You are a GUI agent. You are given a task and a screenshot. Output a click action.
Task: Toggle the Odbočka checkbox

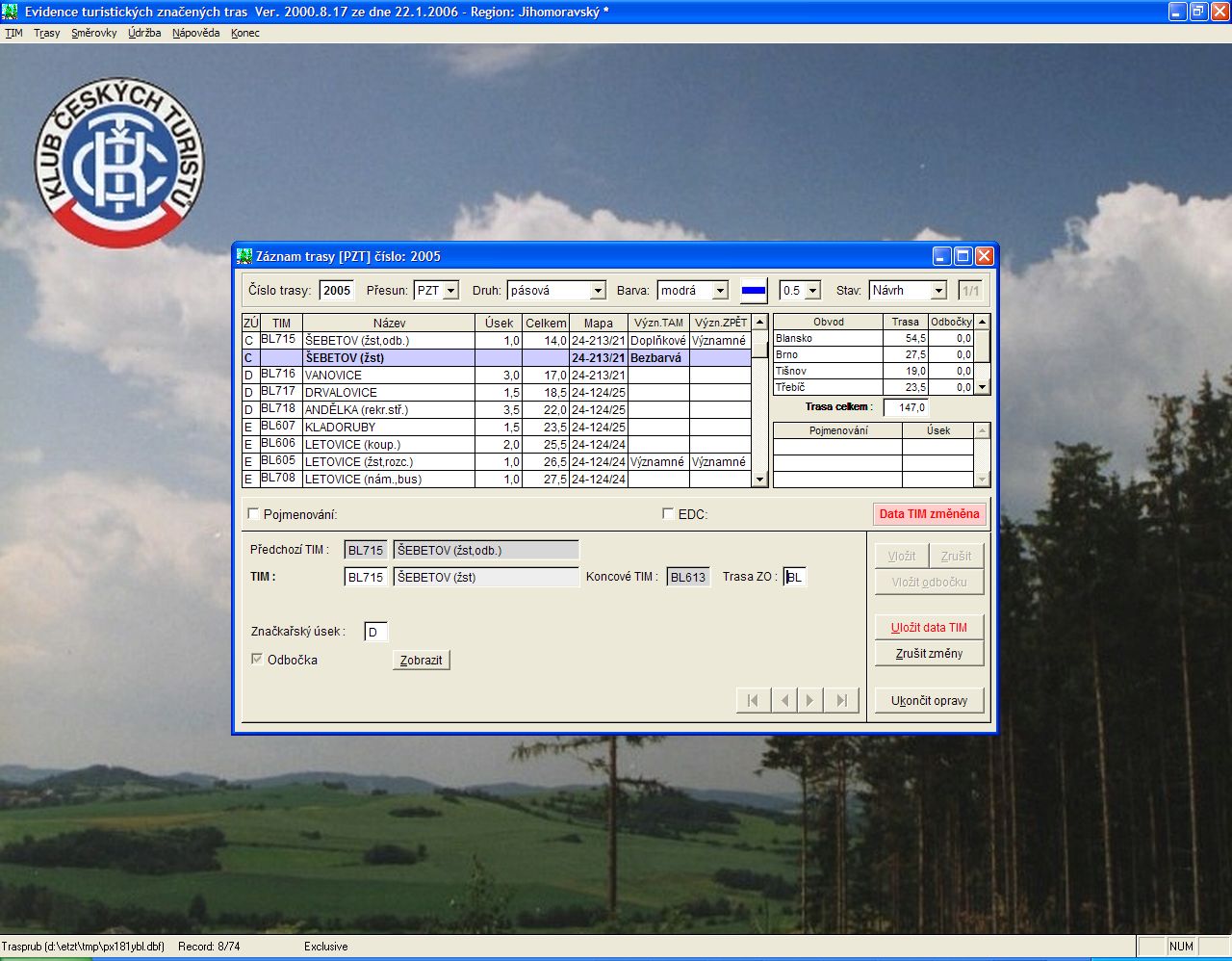pos(257,660)
